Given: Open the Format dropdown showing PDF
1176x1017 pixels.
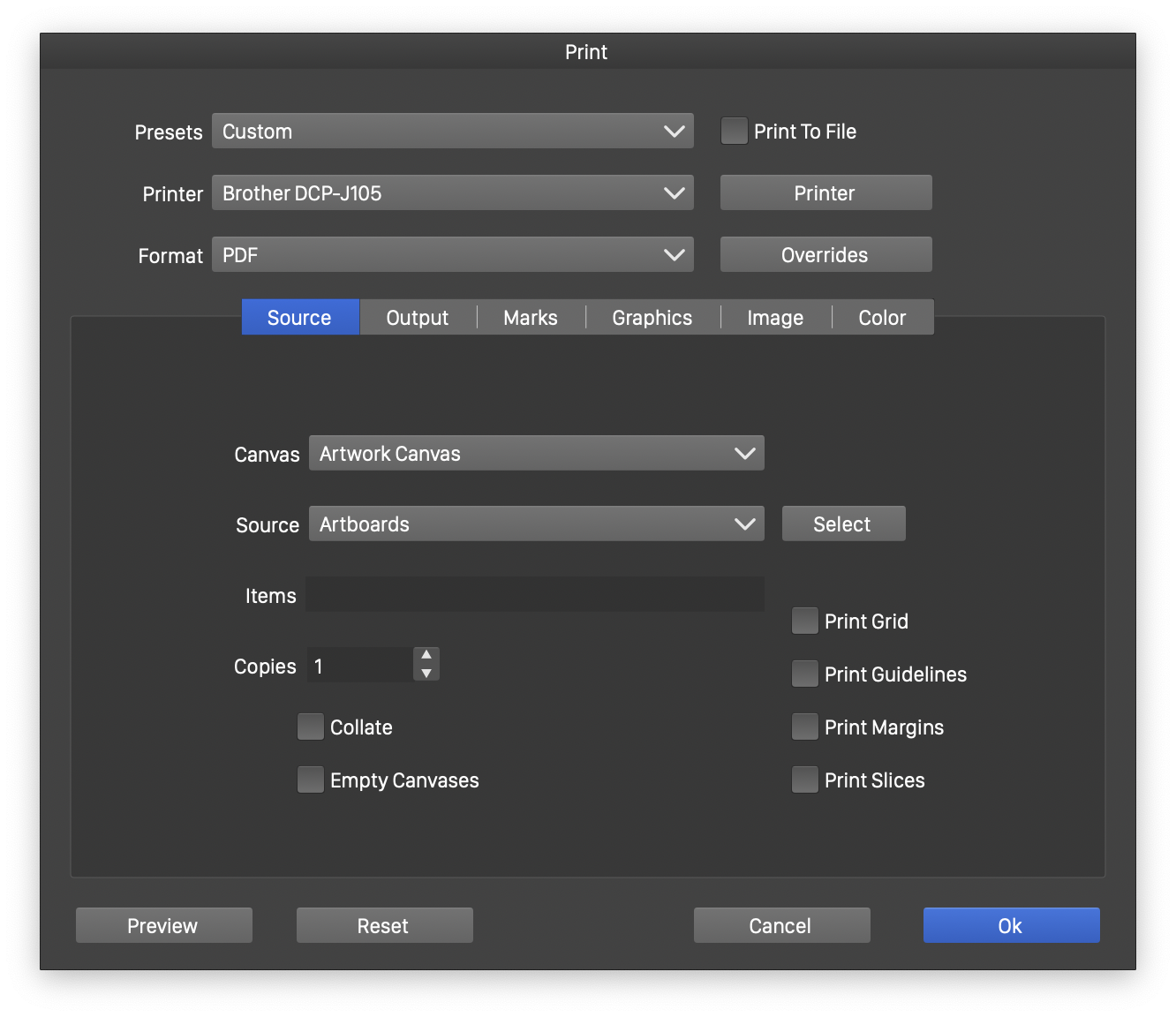Looking at the screenshot, I should click(452, 255).
